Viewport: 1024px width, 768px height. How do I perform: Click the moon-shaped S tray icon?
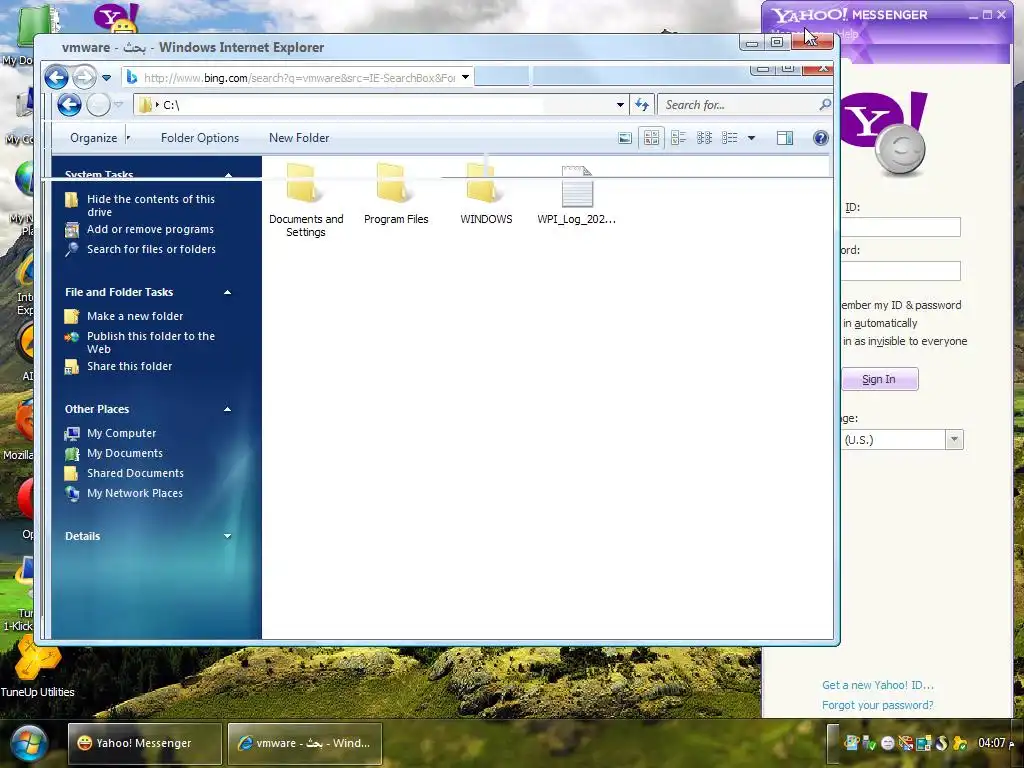941,743
